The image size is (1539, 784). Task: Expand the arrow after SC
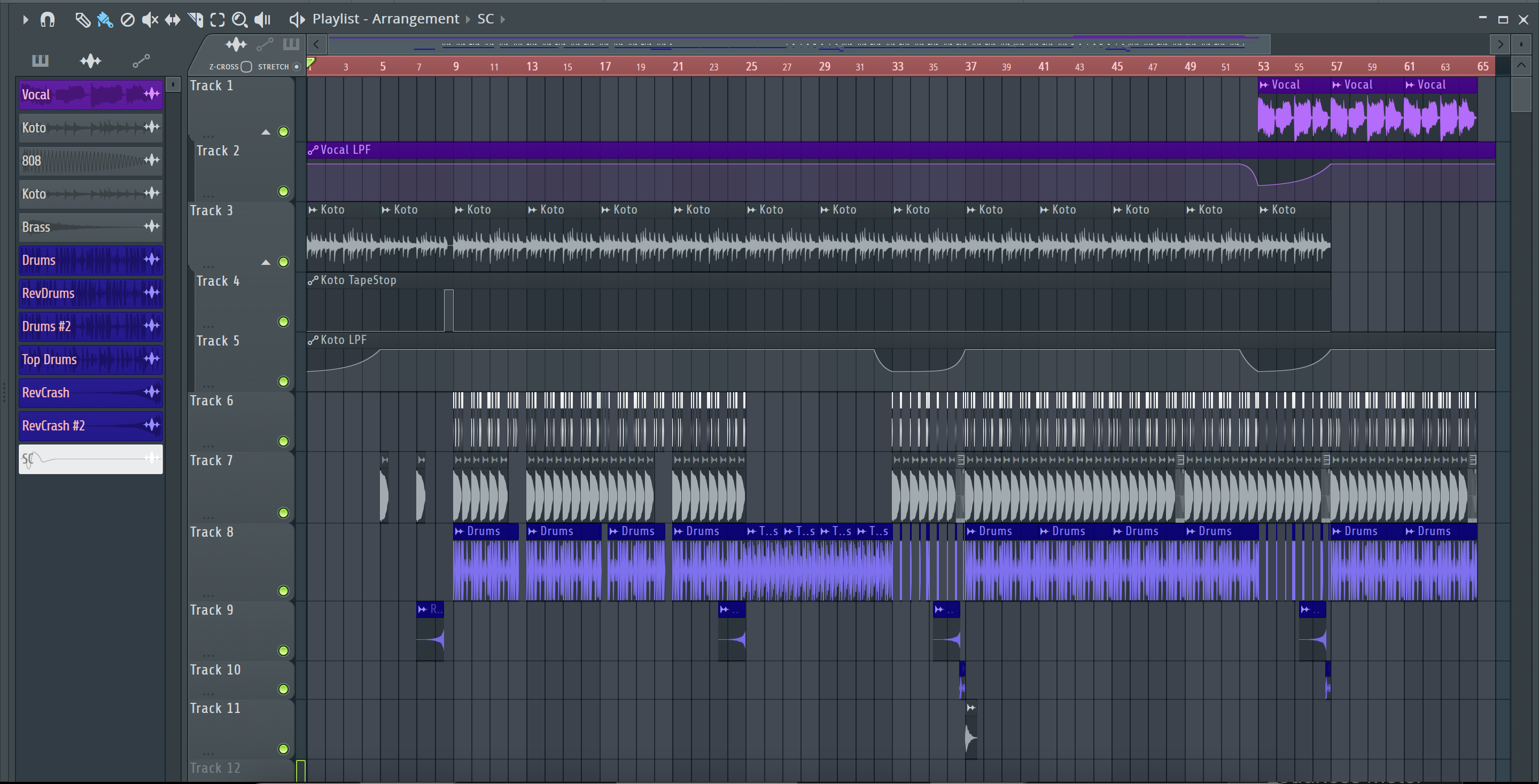pos(503,19)
